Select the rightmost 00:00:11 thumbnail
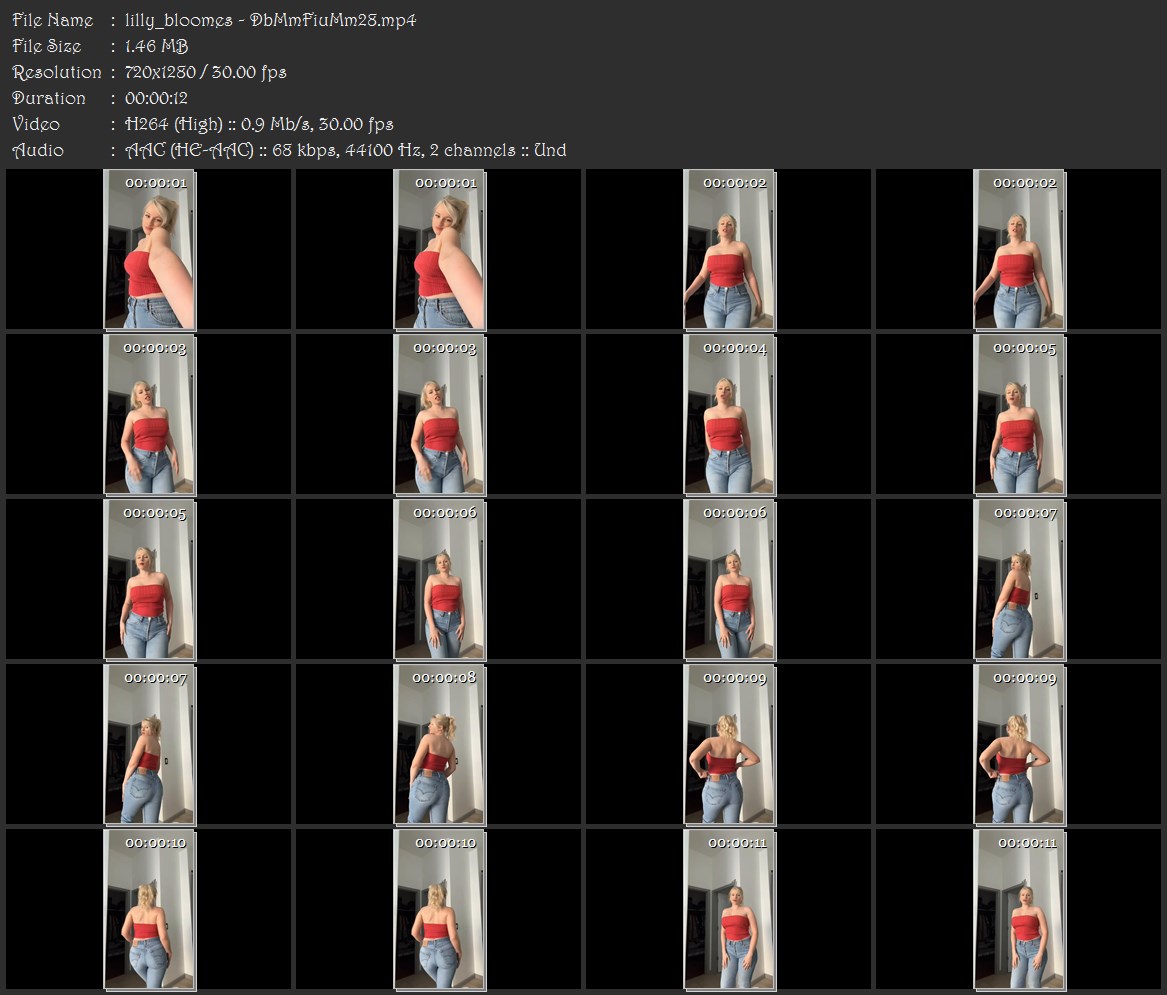 coord(1020,909)
